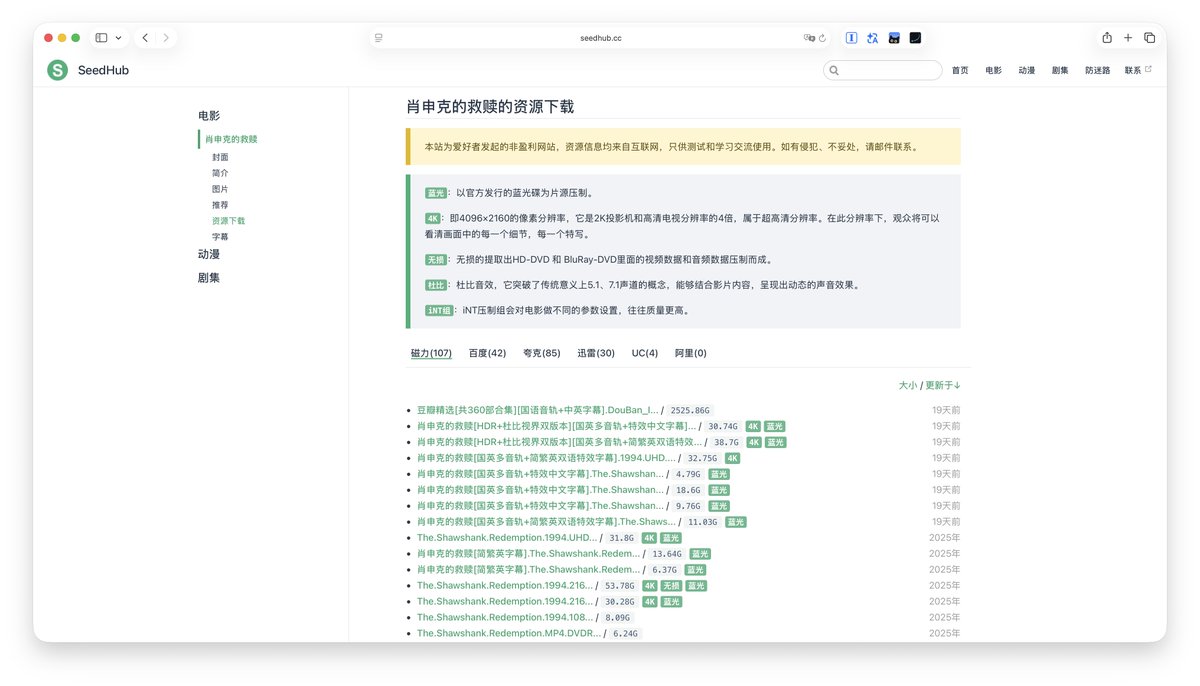Sort resources by 大小
The height and width of the screenshot is (686, 1200).
907,385
